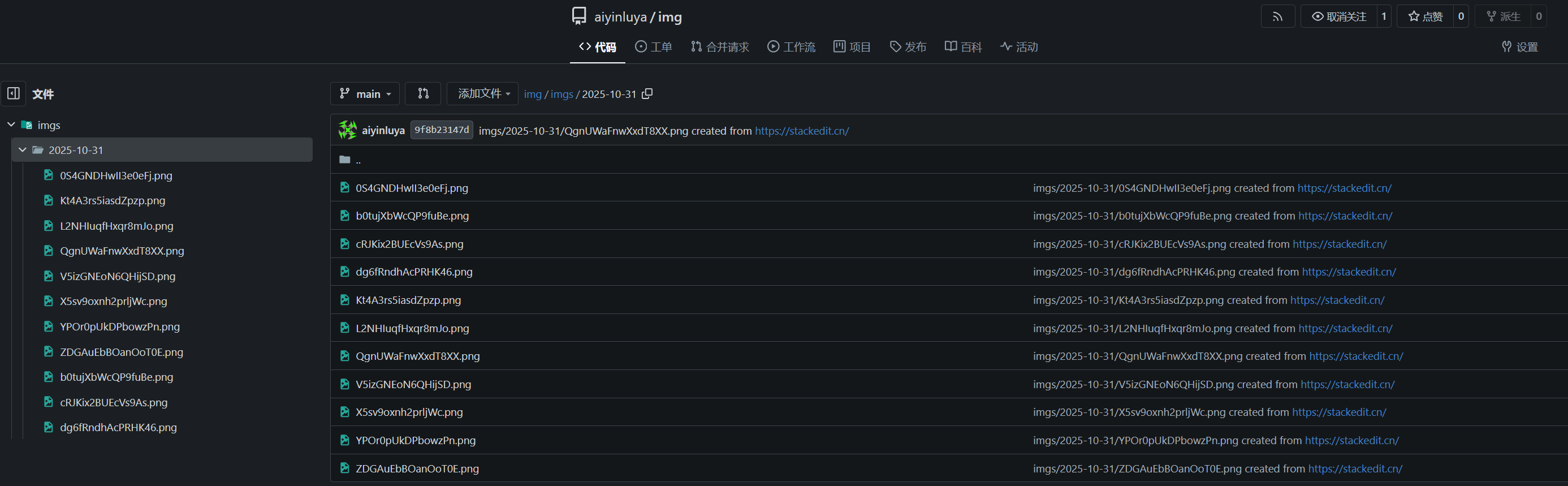The image size is (1568, 486).
Task: Open the stars count next to 点赞
Action: [x=1461, y=16]
